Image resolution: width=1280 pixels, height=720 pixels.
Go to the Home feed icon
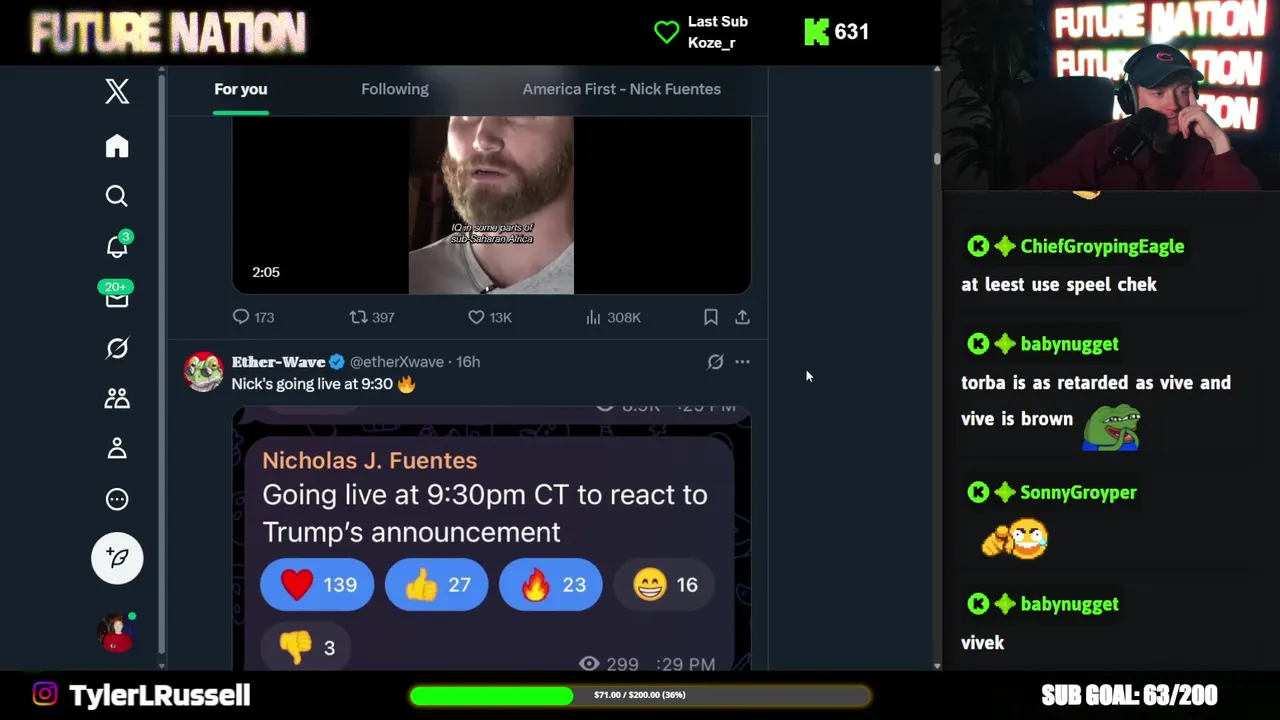click(117, 146)
